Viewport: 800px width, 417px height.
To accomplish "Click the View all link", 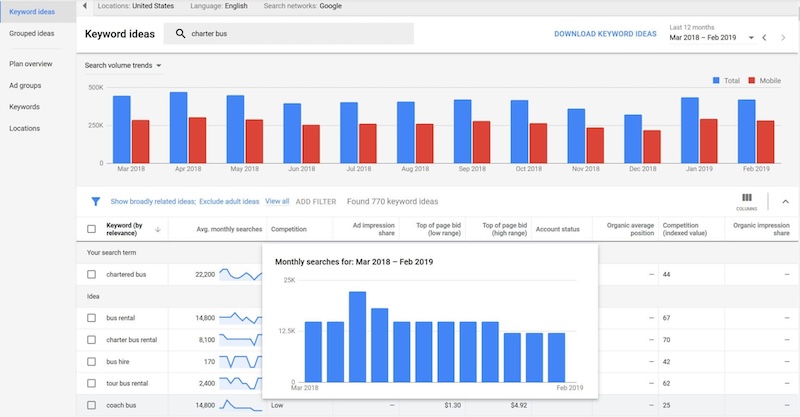I will point(277,201).
